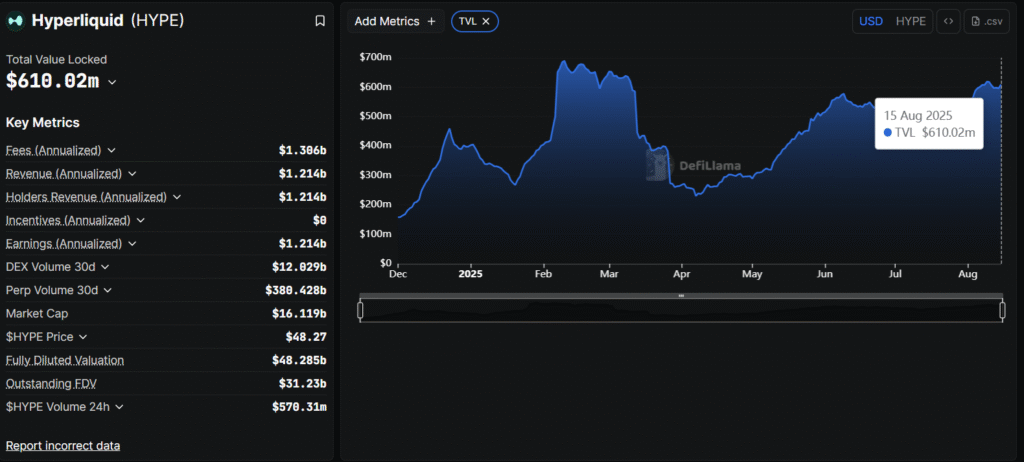Click the right handle of range slider
Viewport: 1024px width, 462px height.
(x=1002, y=310)
